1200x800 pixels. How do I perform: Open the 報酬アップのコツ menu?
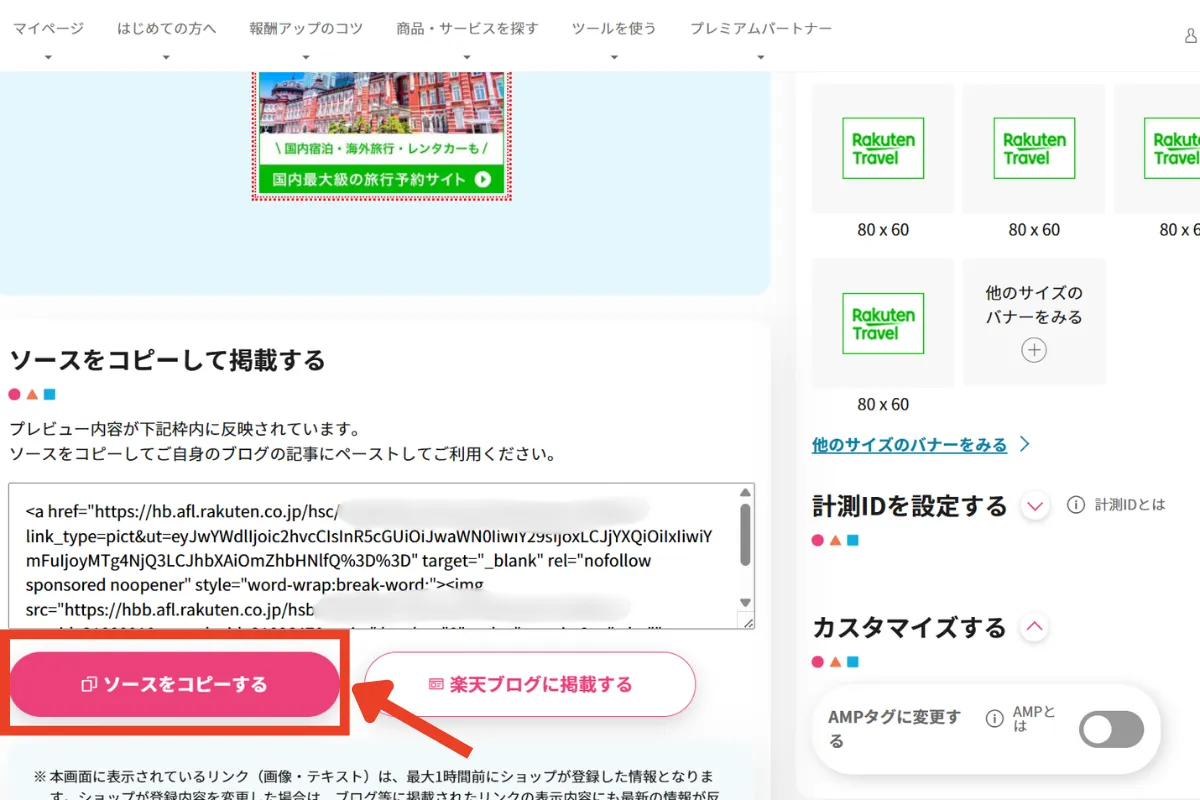click(x=306, y=28)
